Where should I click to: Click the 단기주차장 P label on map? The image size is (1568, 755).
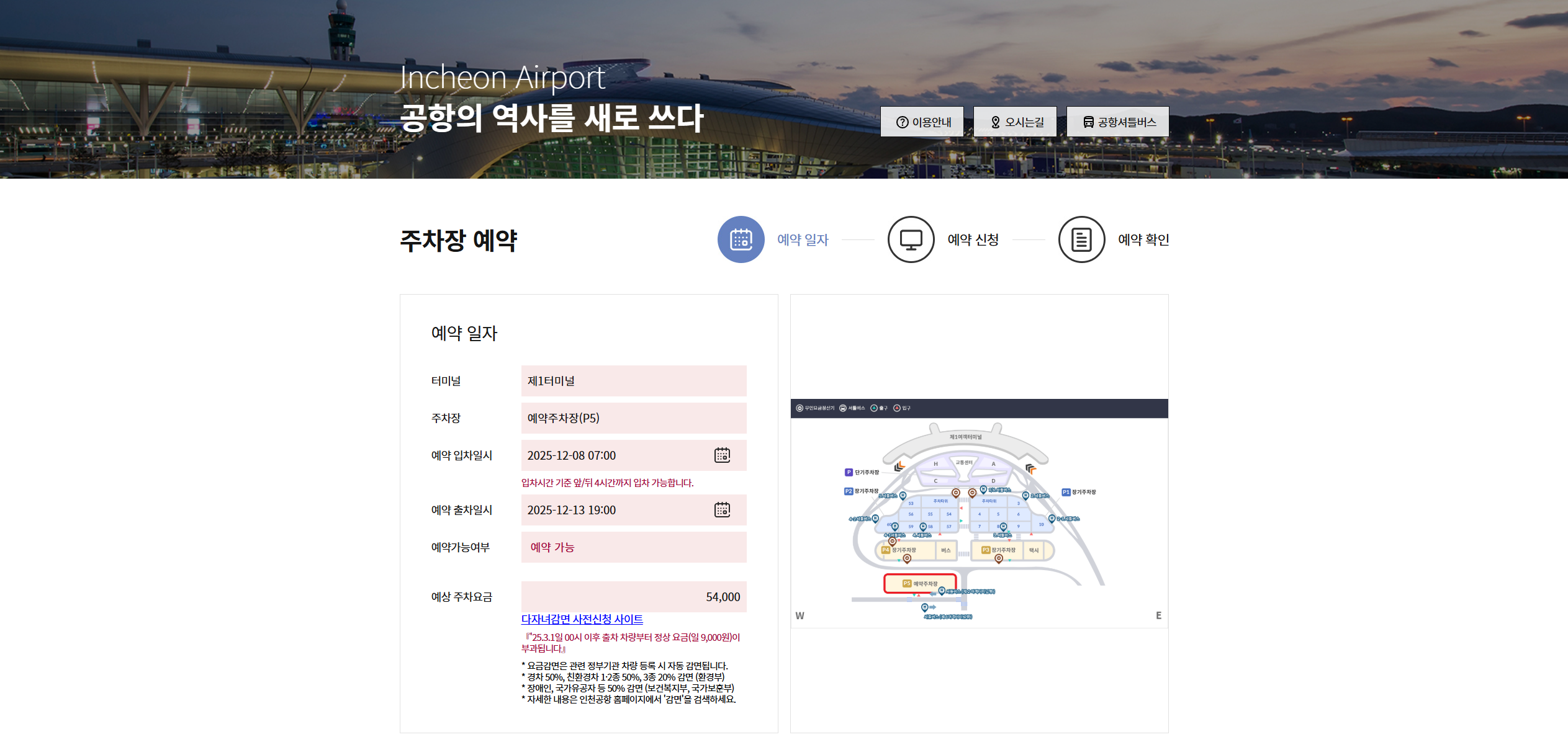862,472
